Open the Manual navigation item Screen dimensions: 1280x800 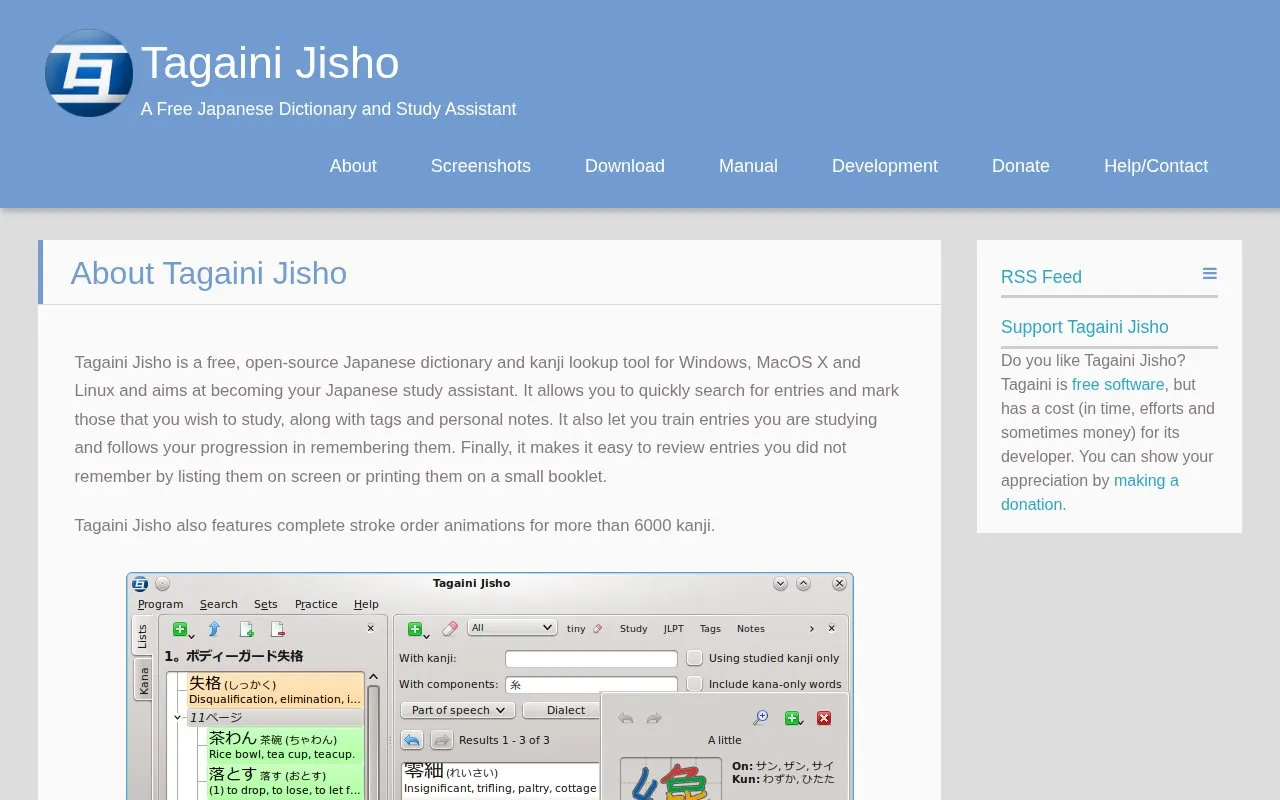[x=748, y=166]
